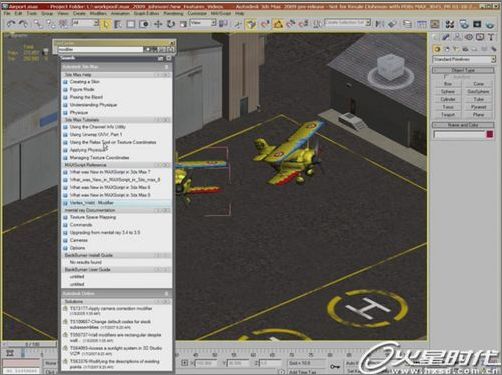Click the Quick Render teapot icon
Image resolution: width=502 pixels, height=375 pixels.
490,24
